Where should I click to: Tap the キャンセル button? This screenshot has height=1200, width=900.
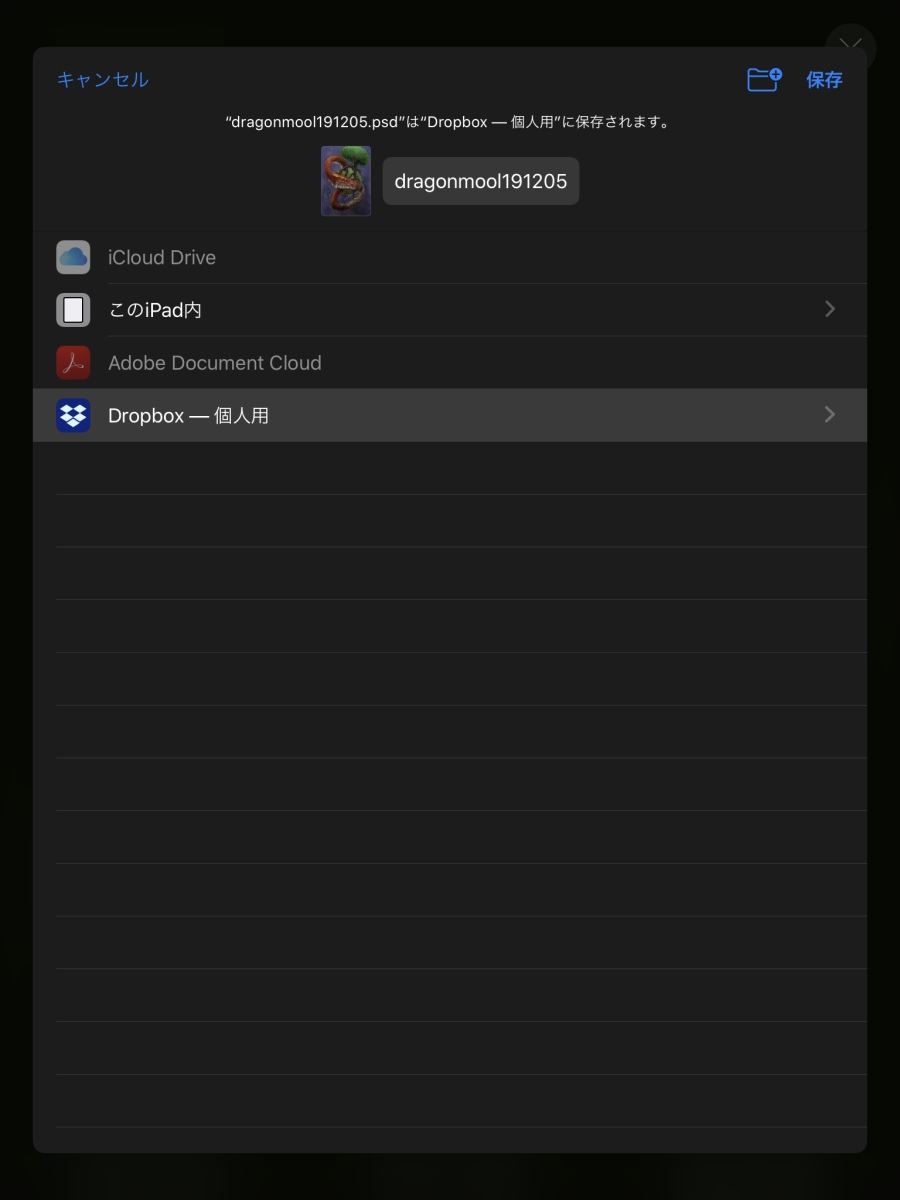click(x=102, y=80)
